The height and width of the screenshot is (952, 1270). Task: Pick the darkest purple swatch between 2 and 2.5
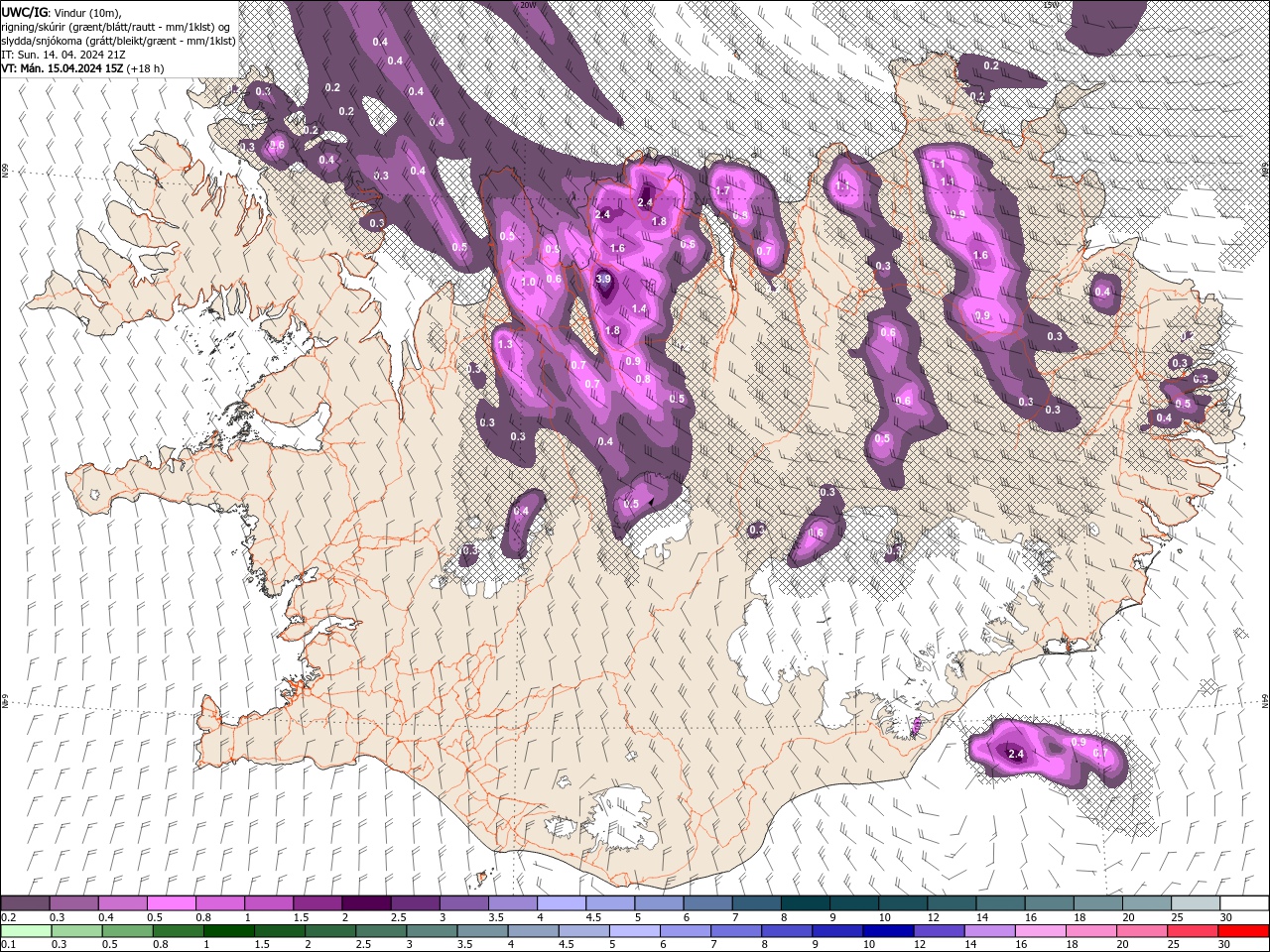(x=366, y=903)
